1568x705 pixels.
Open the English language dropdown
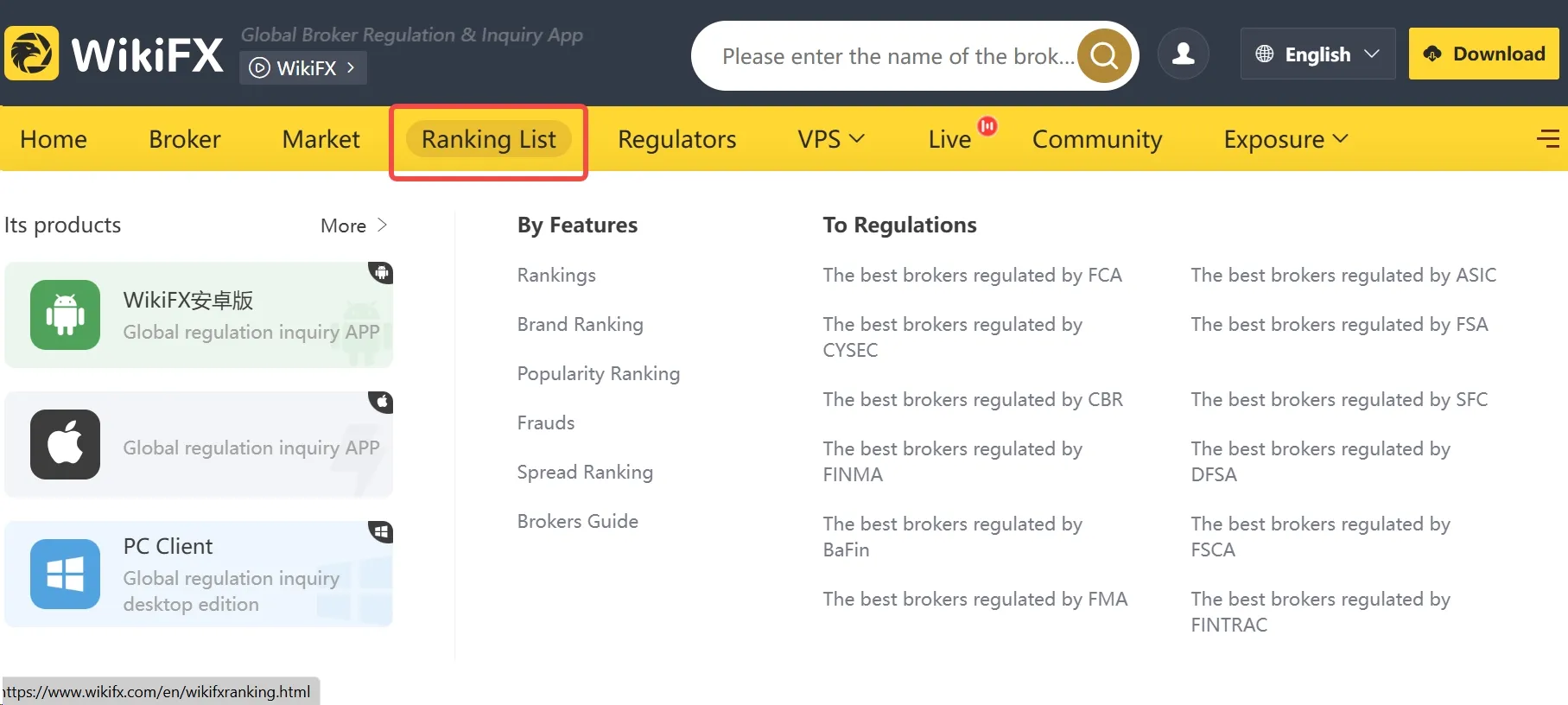[1317, 54]
